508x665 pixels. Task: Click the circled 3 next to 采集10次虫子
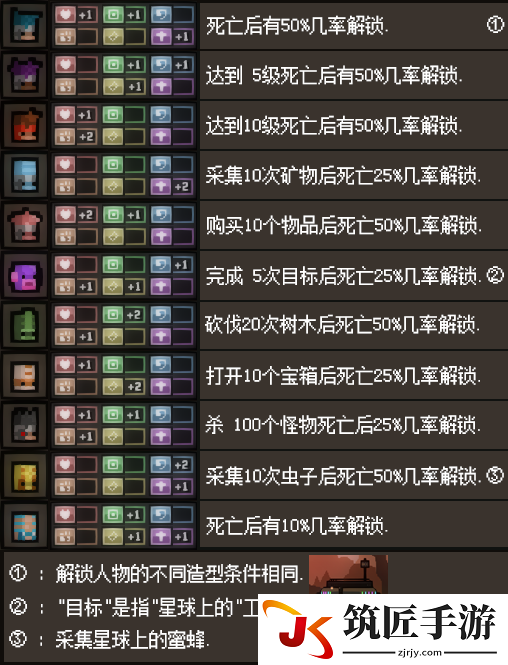(x=495, y=475)
